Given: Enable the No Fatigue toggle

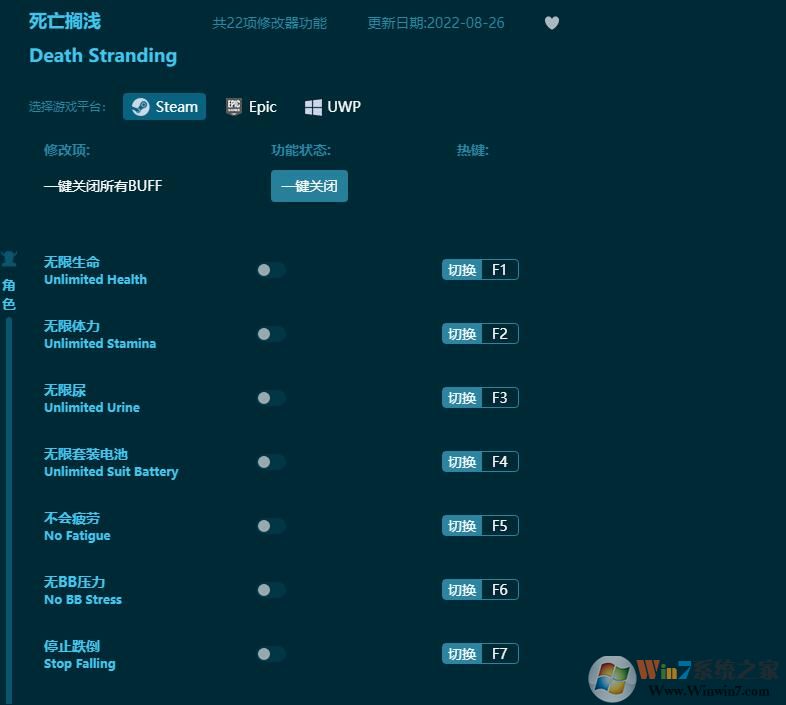Looking at the screenshot, I should point(271,526).
